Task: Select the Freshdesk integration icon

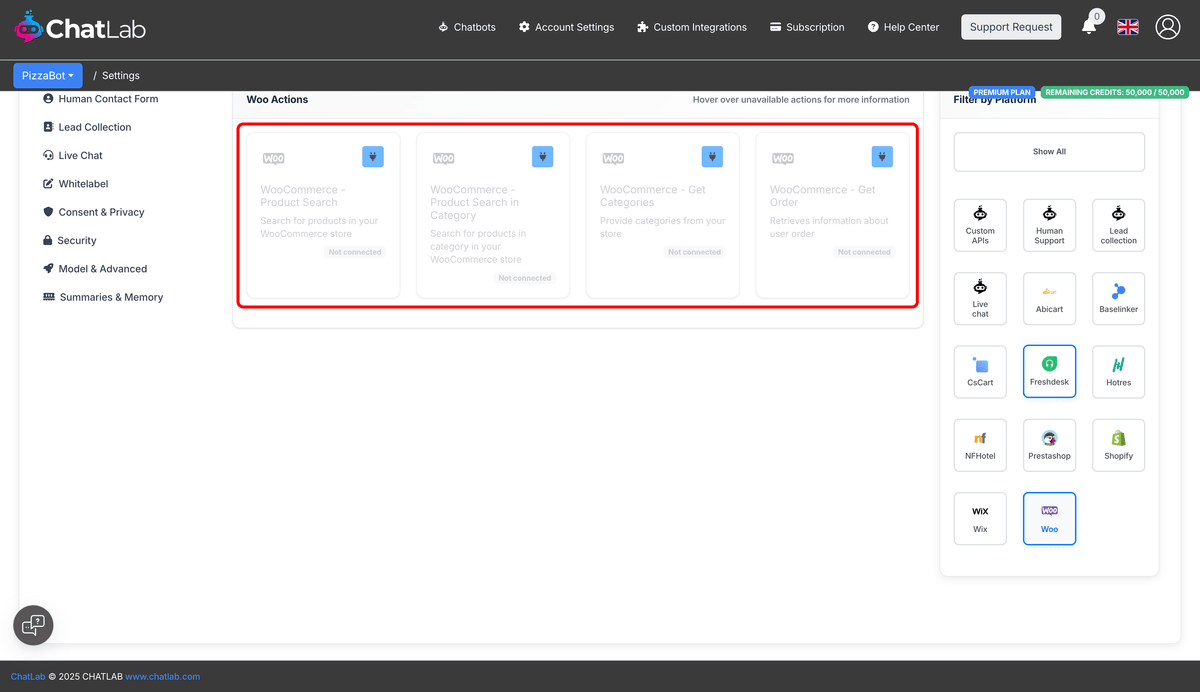Action: 1049,371
